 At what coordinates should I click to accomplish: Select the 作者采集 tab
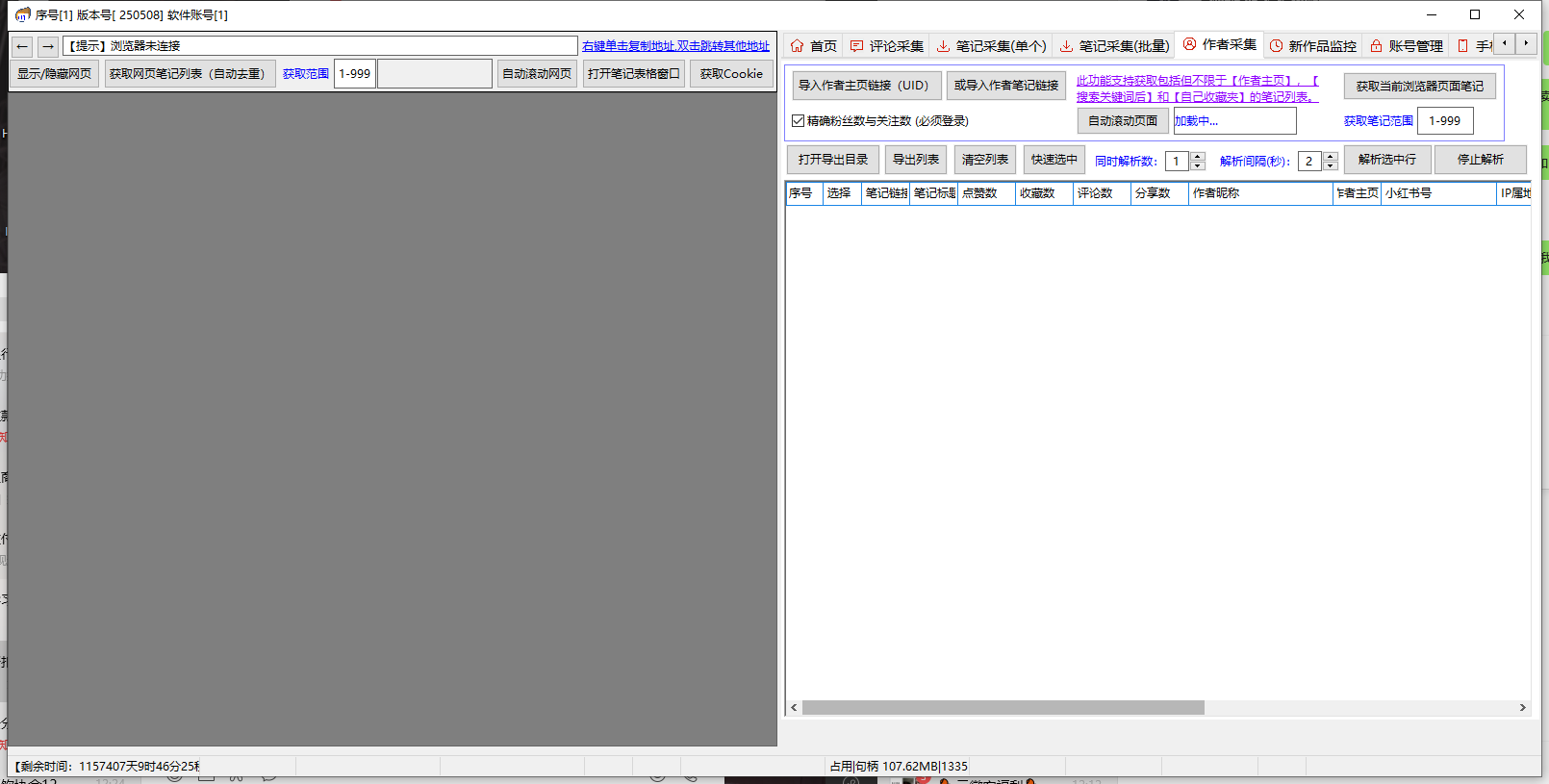[1219, 44]
